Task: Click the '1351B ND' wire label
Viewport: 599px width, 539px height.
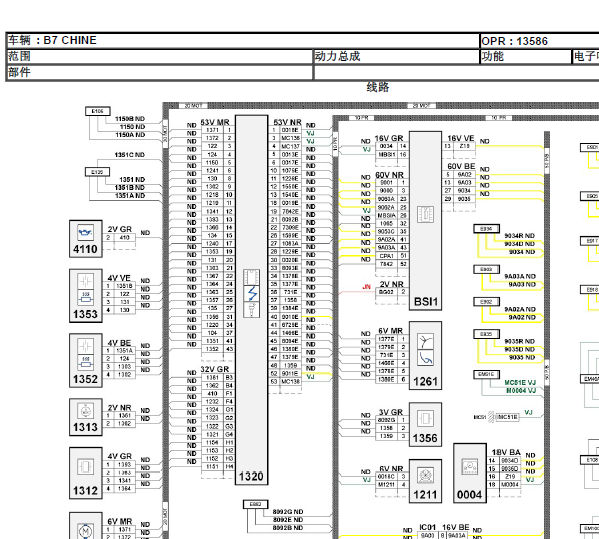Action: (x=130, y=188)
